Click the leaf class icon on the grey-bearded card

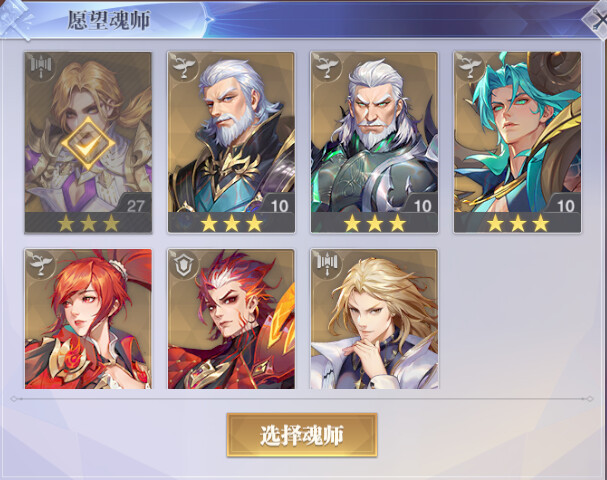tap(183, 67)
